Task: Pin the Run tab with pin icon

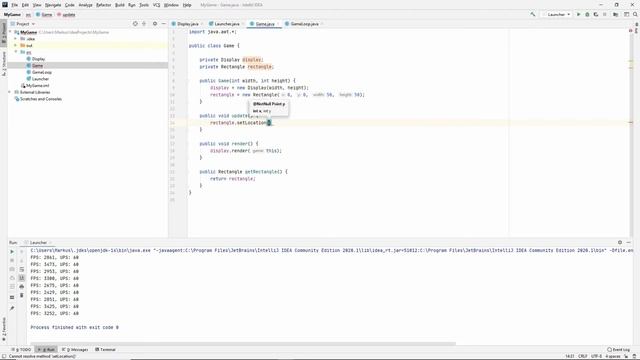Action: (12, 308)
